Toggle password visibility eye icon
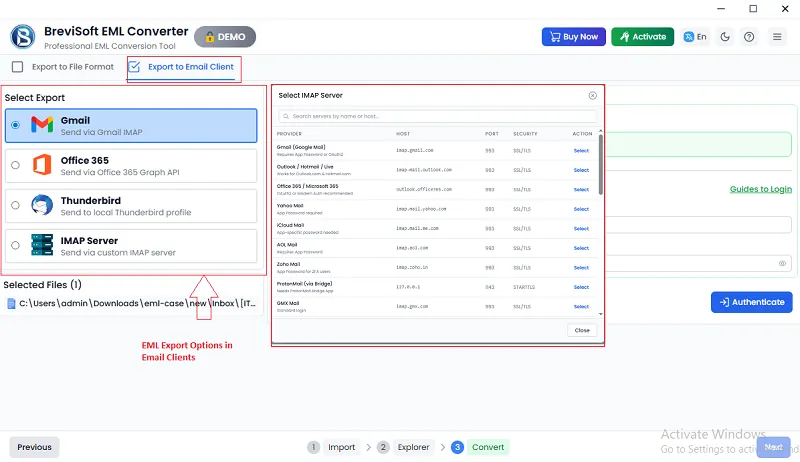The image size is (800, 462). point(782,264)
